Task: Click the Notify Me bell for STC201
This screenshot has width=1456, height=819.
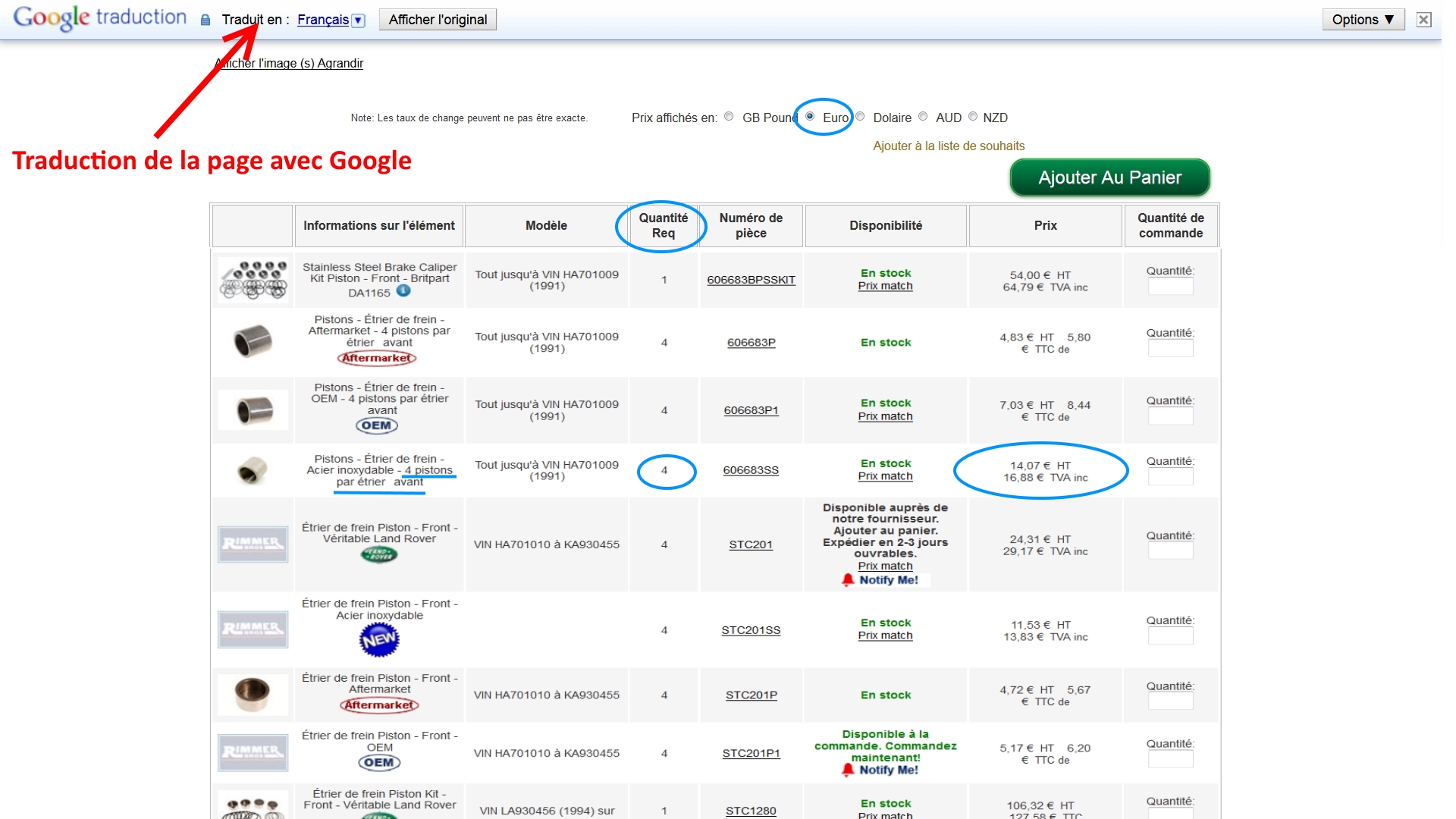Action: pos(848,580)
